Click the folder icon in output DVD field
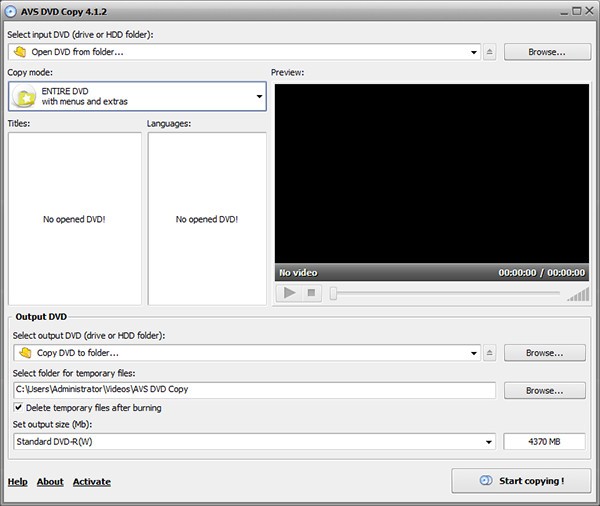Viewport: 600px width, 506px height. (24, 353)
